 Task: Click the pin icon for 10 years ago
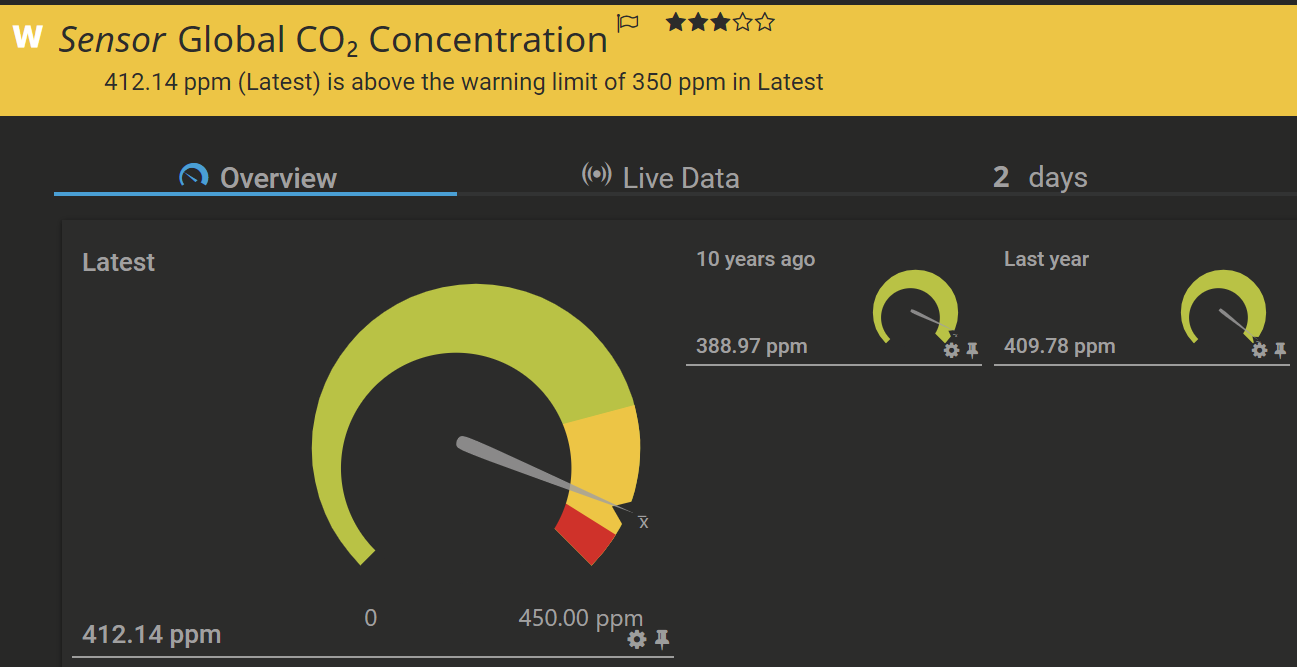tap(972, 350)
